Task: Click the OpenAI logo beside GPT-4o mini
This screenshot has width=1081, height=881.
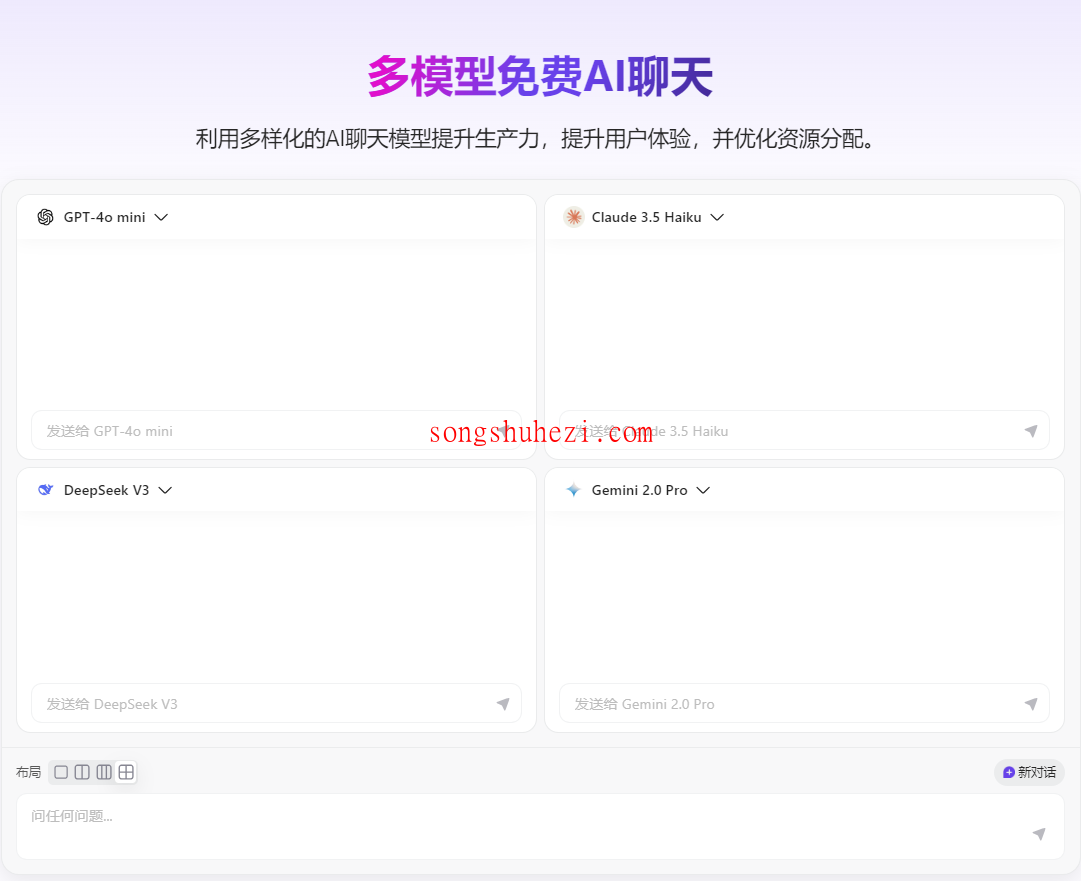Action: pos(46,217)
